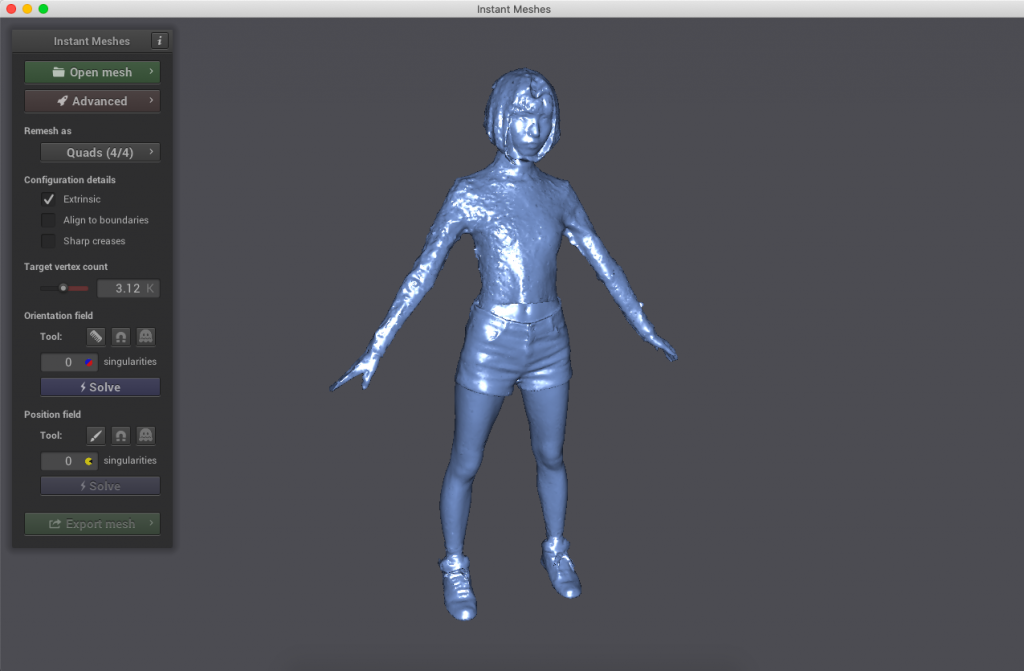Viewport: 1024px width, 671px height.
Task: Enable Sharp creases
Action: (x=48, y=240)
